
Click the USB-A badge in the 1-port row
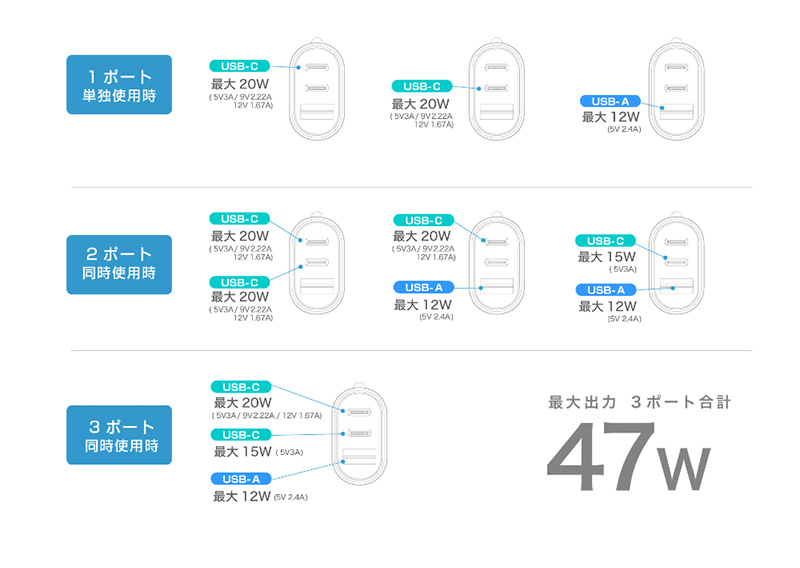point(610,101)
